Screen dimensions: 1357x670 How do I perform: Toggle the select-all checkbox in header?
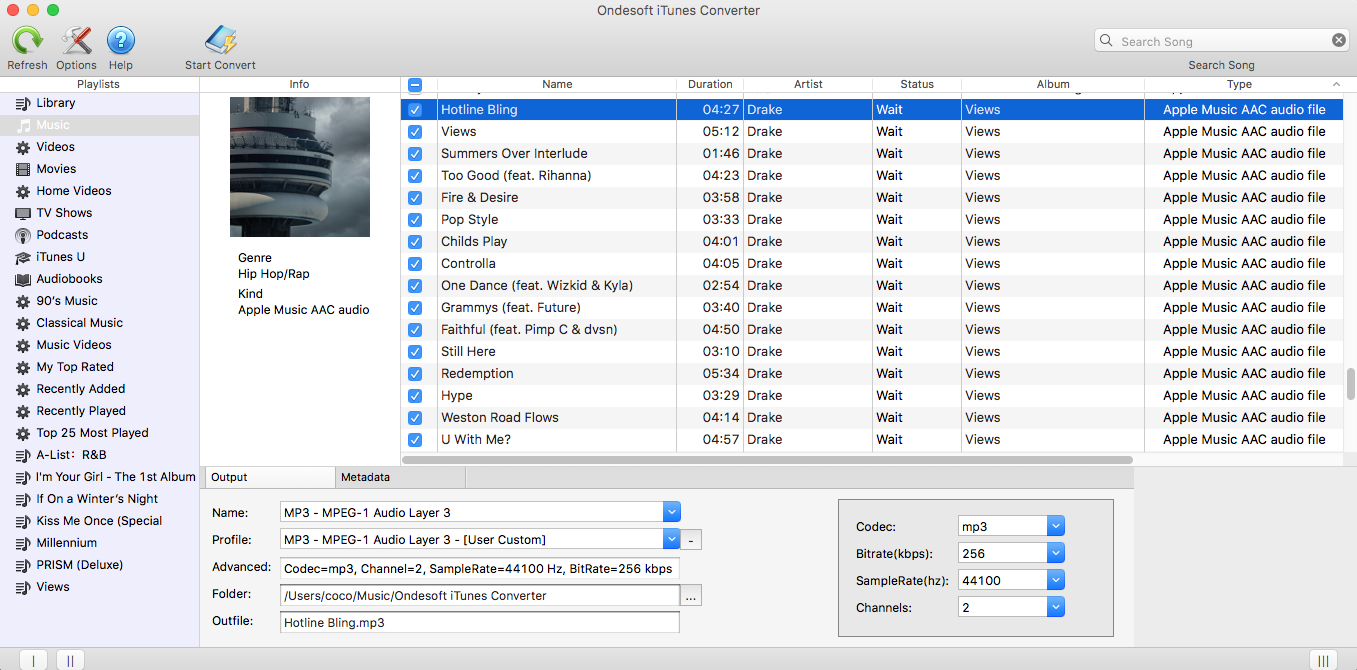click(415, 85)
